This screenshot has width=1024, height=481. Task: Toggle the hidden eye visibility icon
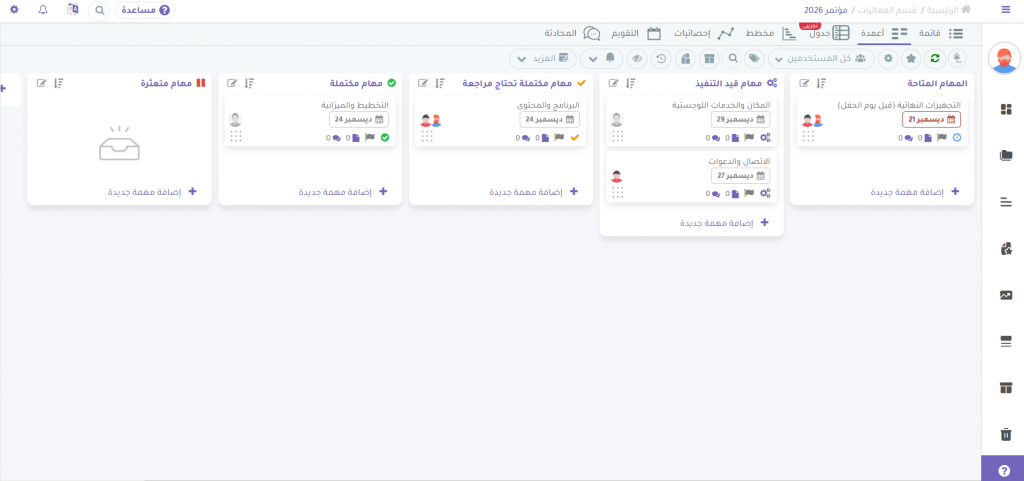(x=636, y=59)
